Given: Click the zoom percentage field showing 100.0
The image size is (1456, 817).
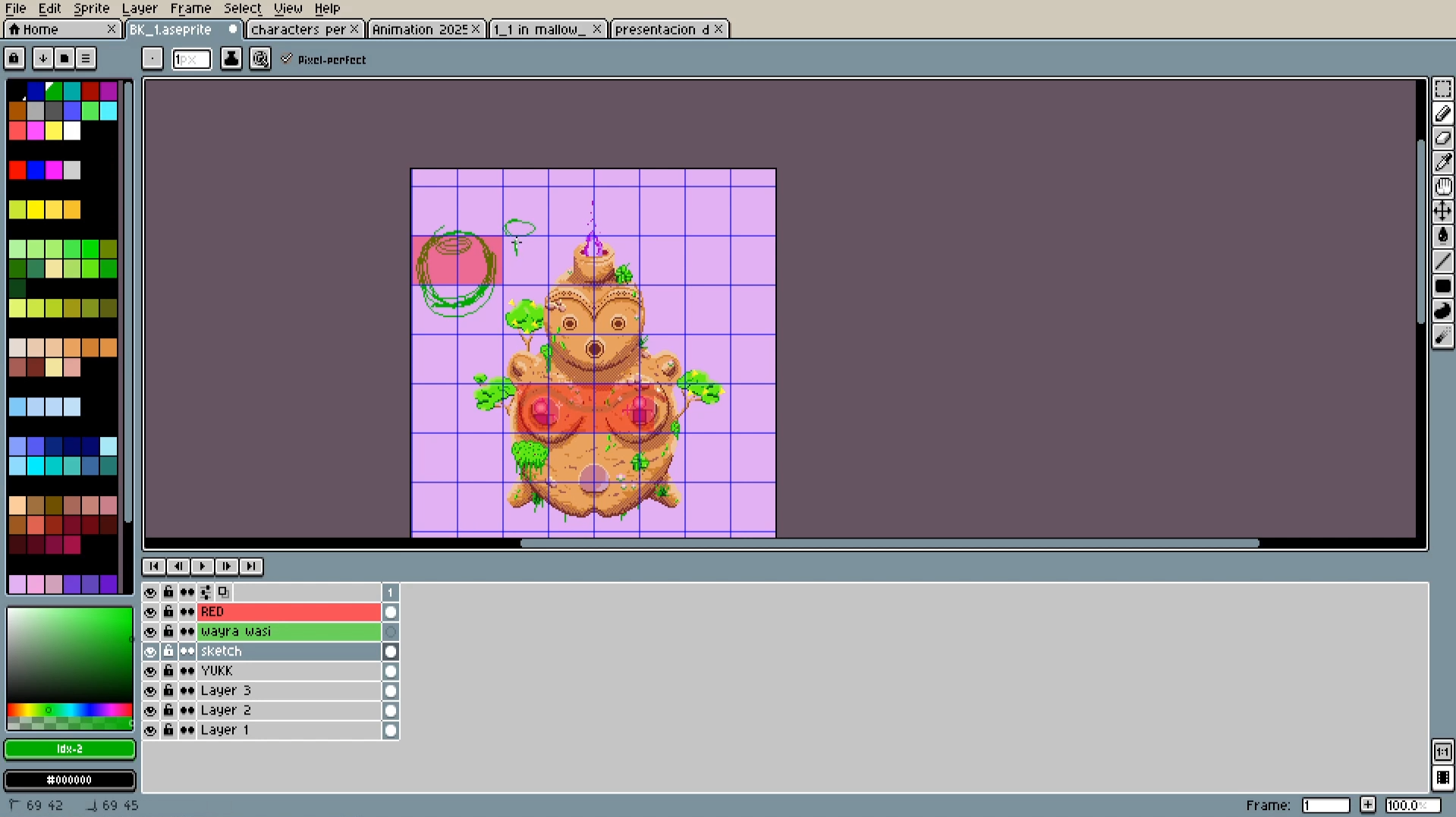Looking at the screenshot, I should [x=1413, y=805].
